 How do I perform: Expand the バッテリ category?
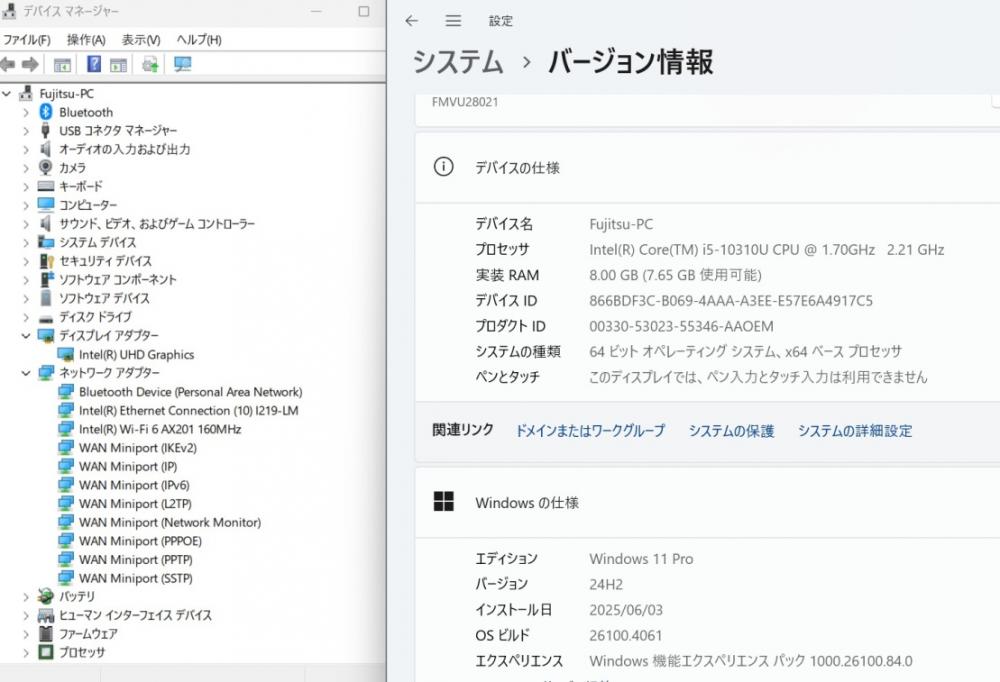[26, 597]
